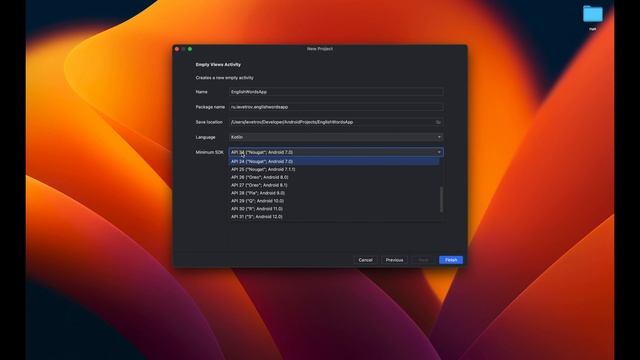Click the Cancel button
The width and height of the screenshot is (640, 360).
(x=365, y=260)
